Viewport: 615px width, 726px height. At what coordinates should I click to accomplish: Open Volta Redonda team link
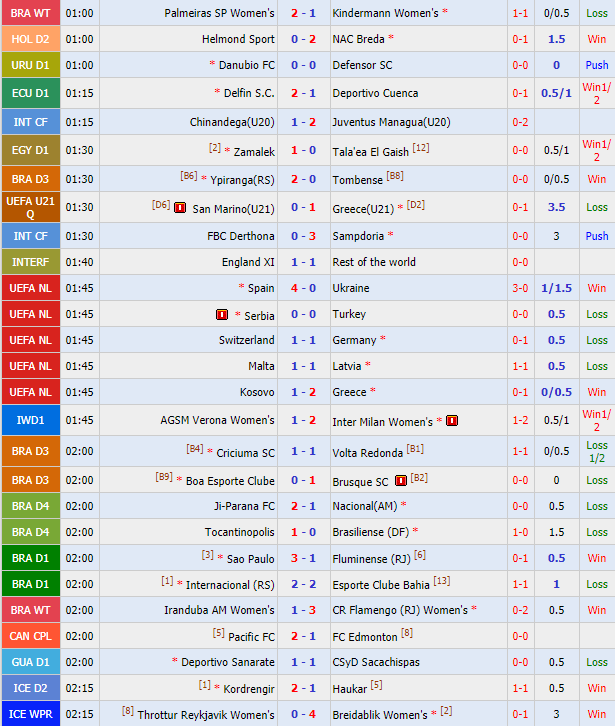(x=367, y=453)
